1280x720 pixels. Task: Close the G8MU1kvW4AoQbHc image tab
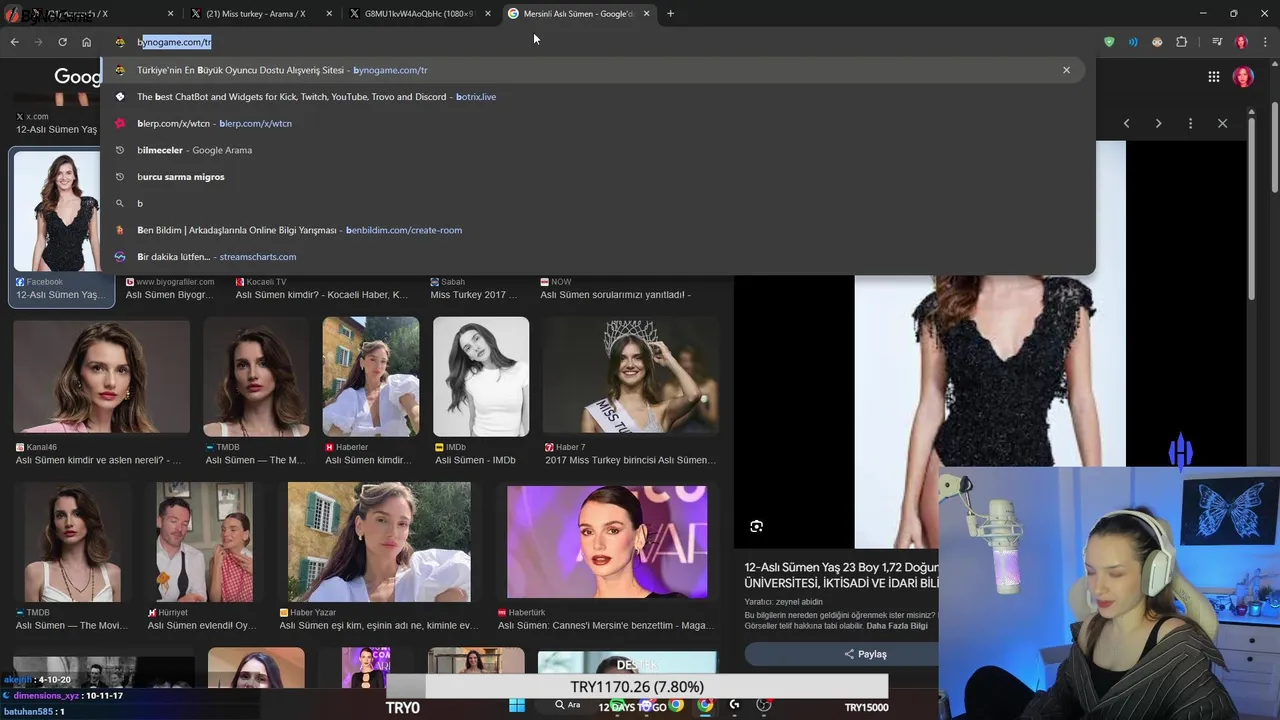tap(488, 14)
